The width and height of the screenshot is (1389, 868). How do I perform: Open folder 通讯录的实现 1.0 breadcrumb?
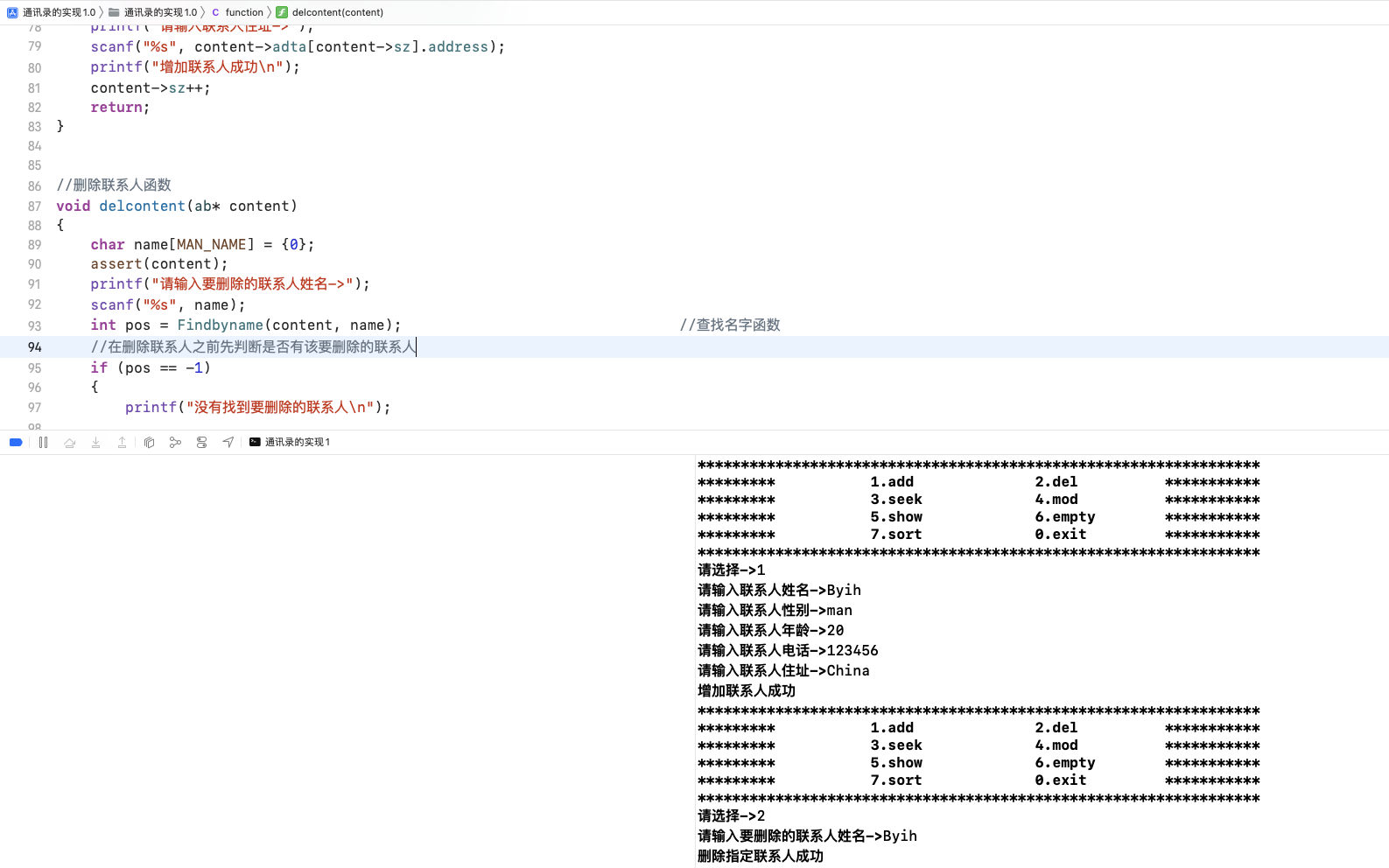pos(160,12)
